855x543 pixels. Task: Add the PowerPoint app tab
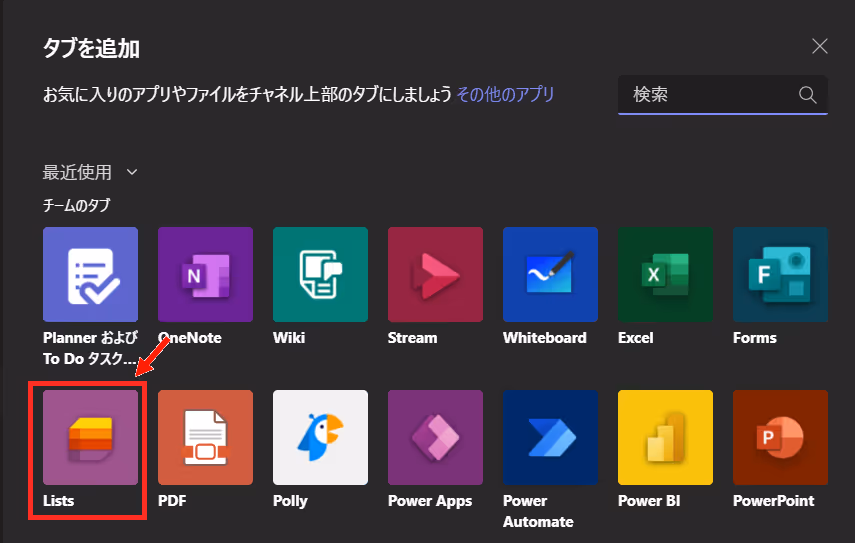point(780,437)
